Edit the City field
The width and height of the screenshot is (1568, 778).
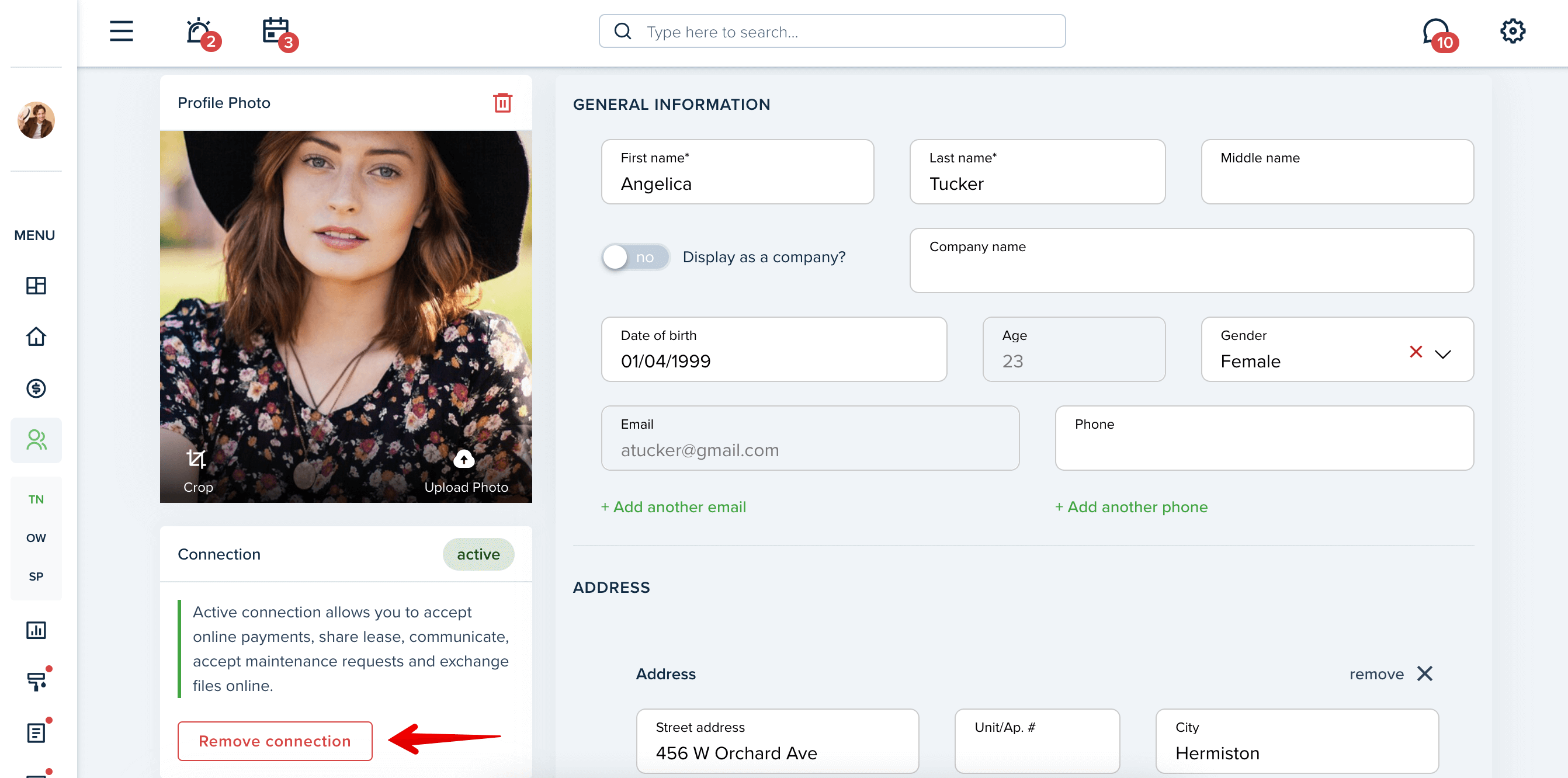(x=1297, y=741)
